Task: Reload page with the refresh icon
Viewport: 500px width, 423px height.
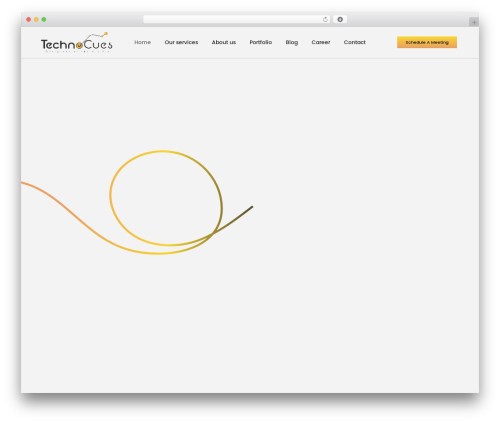Action: point(325,20)
